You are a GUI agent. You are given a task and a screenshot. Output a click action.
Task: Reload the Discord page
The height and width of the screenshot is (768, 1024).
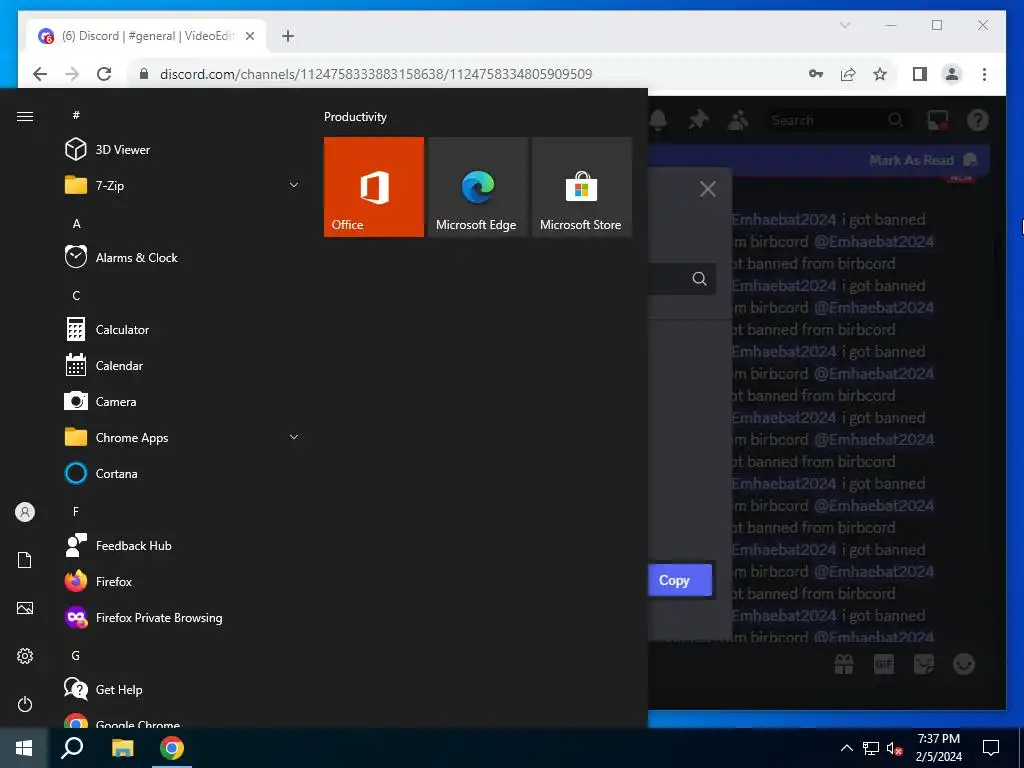coord(104,74)
